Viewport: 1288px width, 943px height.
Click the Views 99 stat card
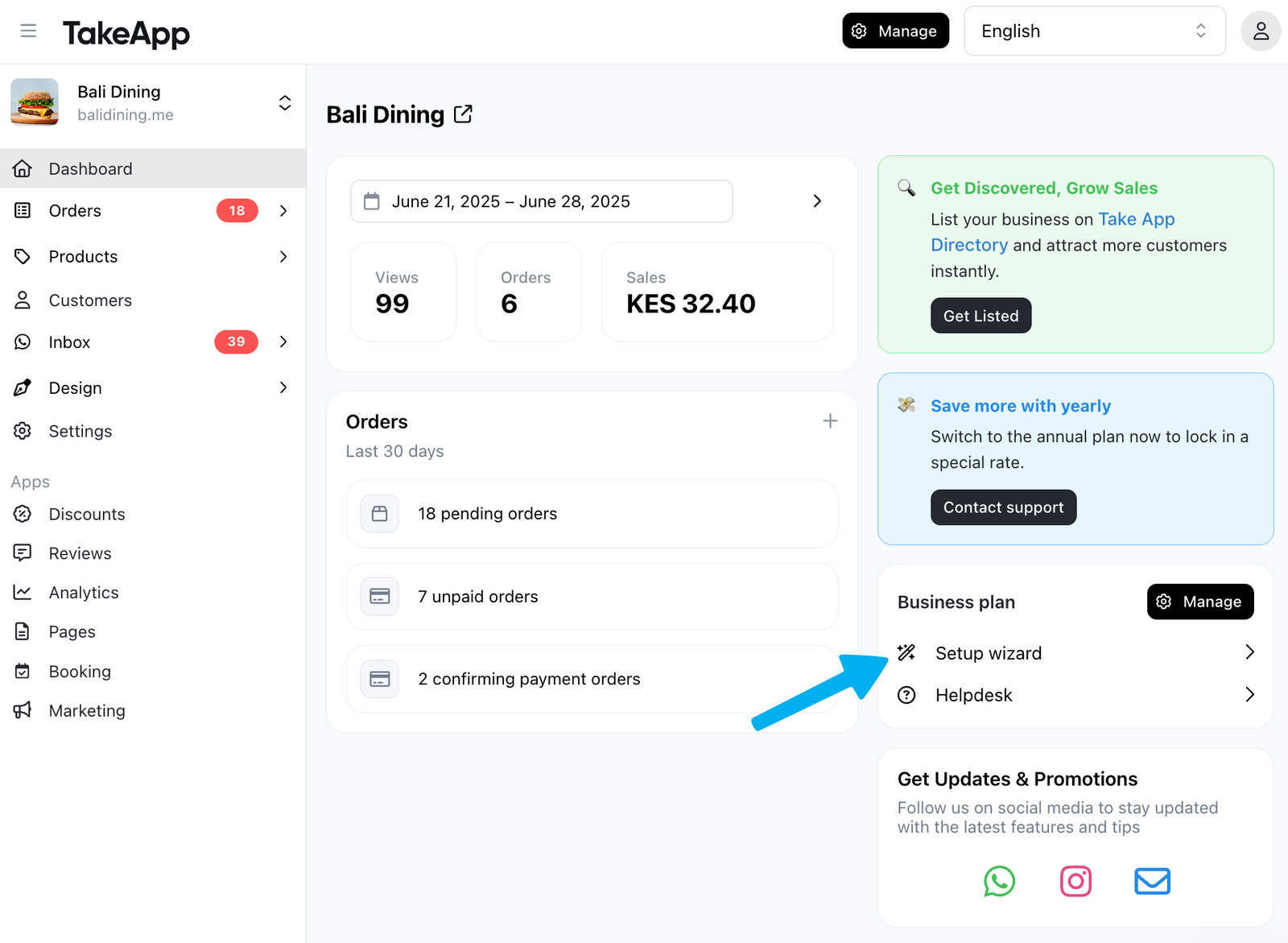(403, 292)
